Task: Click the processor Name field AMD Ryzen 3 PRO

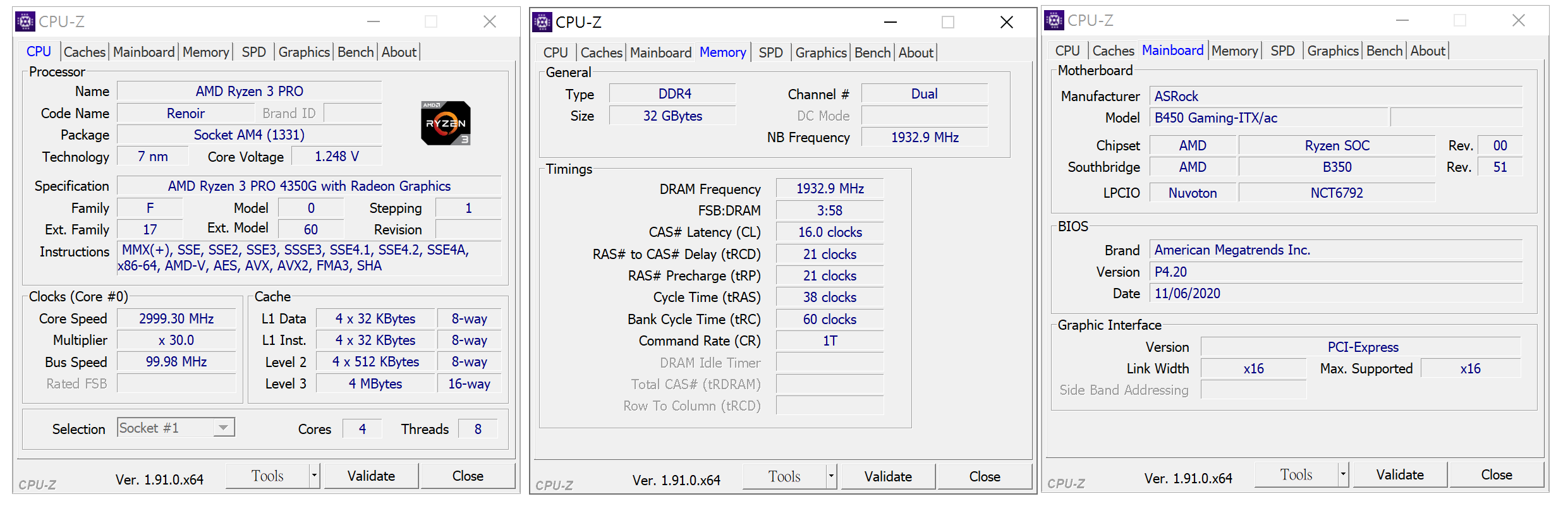Action: (x=250, y=91)
